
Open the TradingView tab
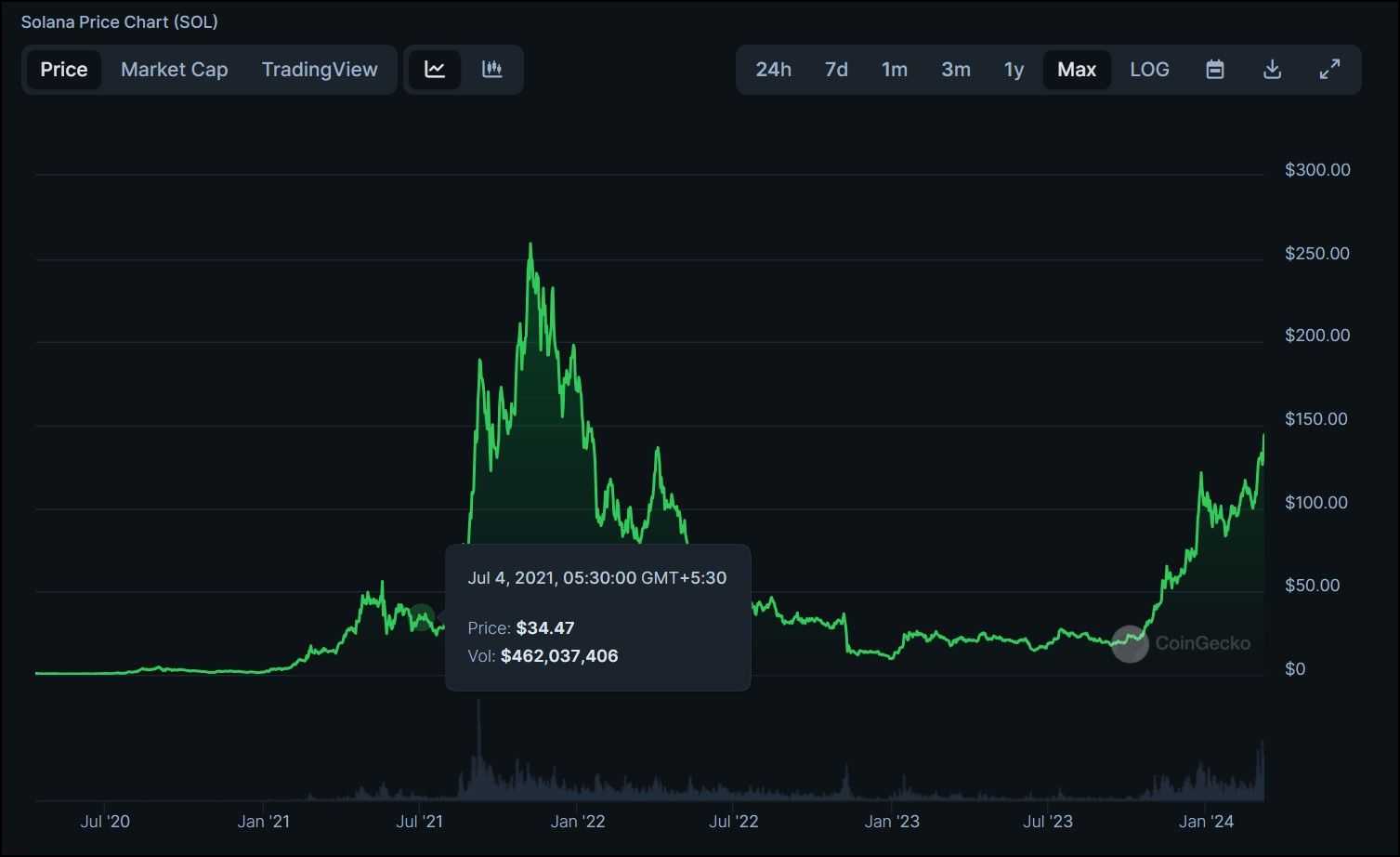(x=320, y=69)
